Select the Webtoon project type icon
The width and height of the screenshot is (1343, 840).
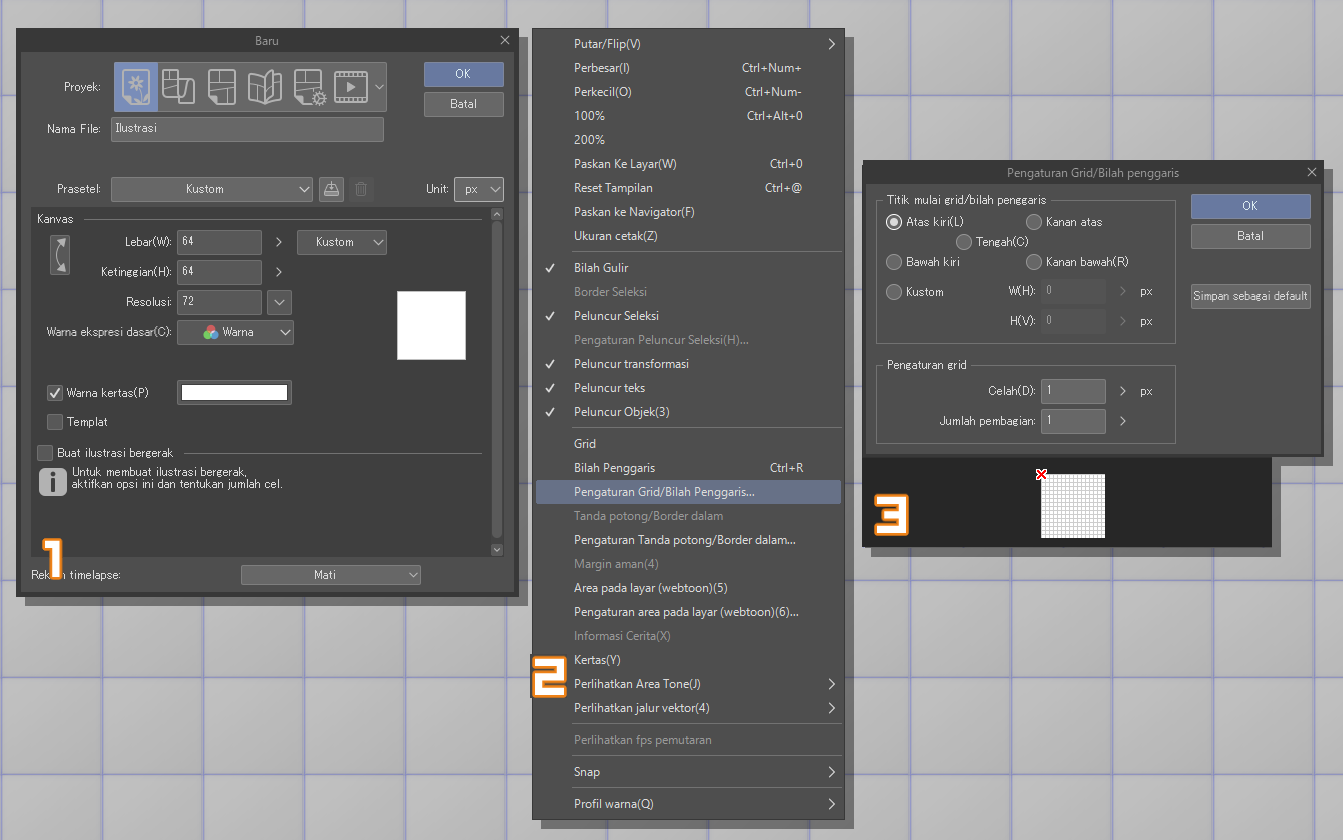(178, 87)
